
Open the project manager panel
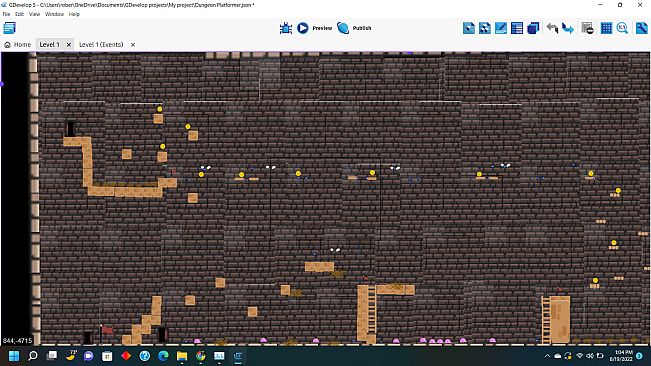tap(9, 28)
